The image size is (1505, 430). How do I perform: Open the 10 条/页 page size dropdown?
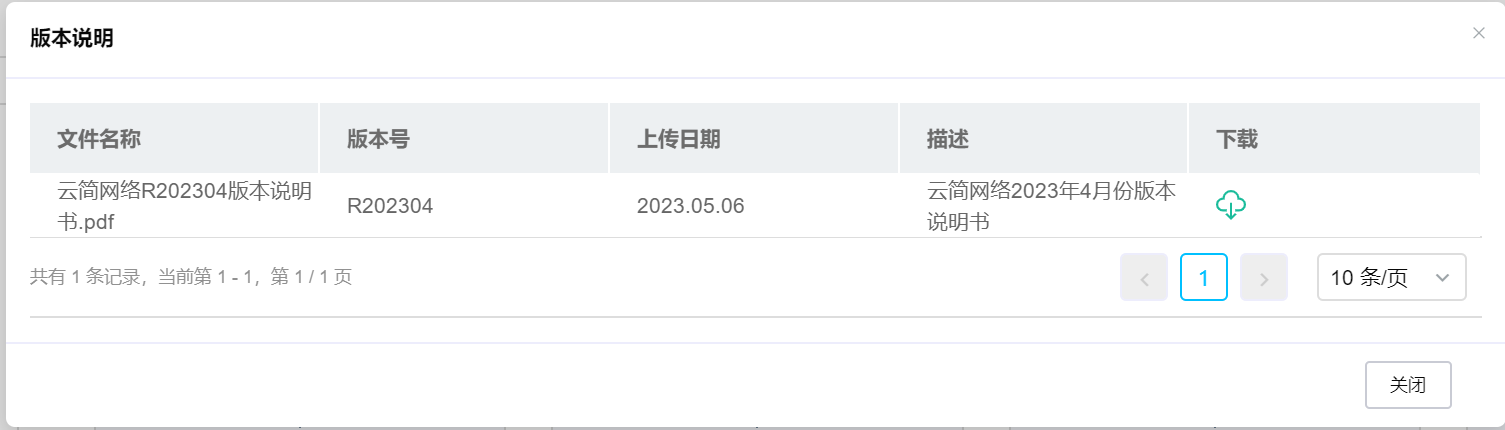click(x=1391, y=277)
